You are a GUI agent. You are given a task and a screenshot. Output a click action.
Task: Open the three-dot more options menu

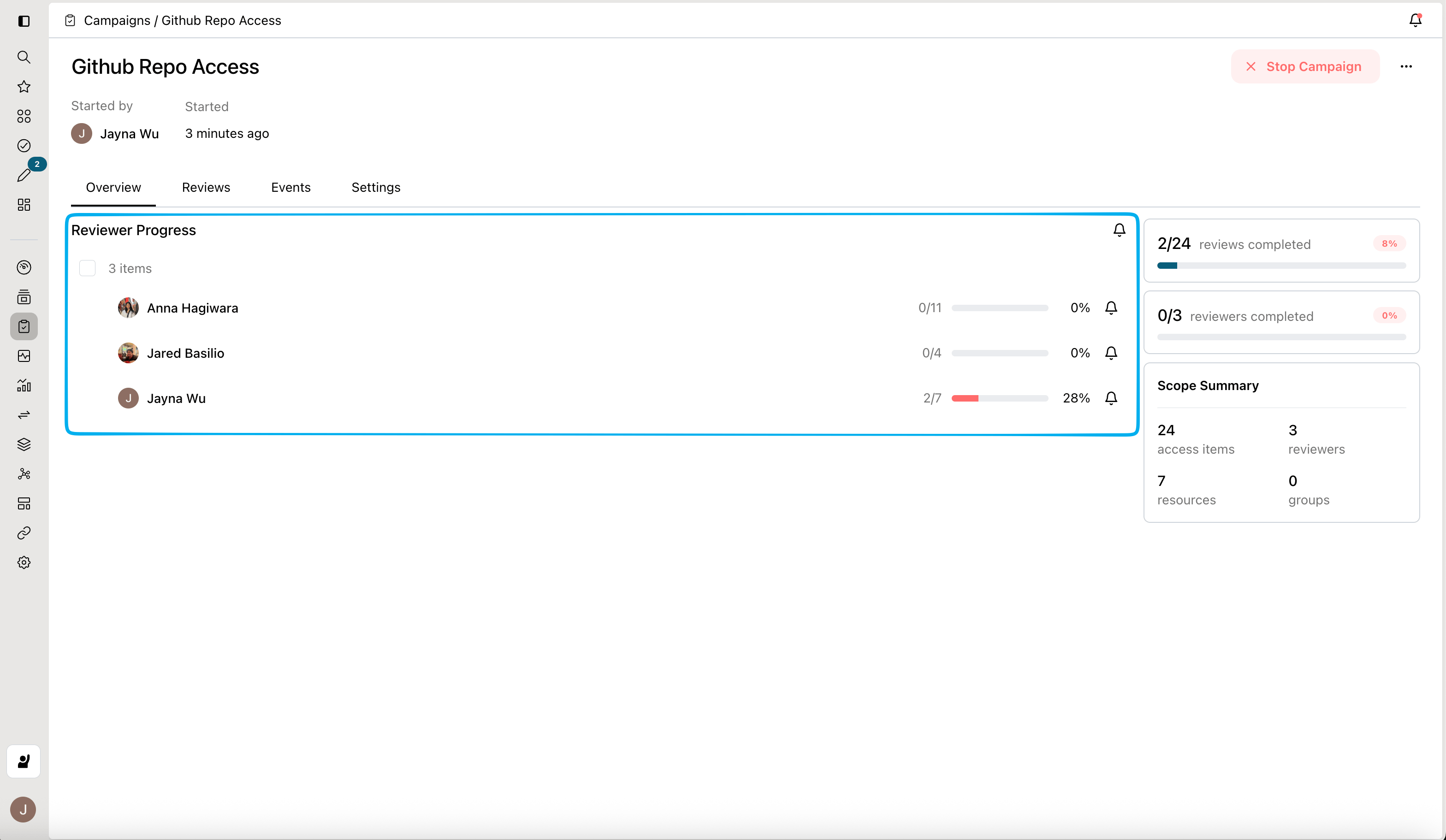click(x=1406, y=66)
